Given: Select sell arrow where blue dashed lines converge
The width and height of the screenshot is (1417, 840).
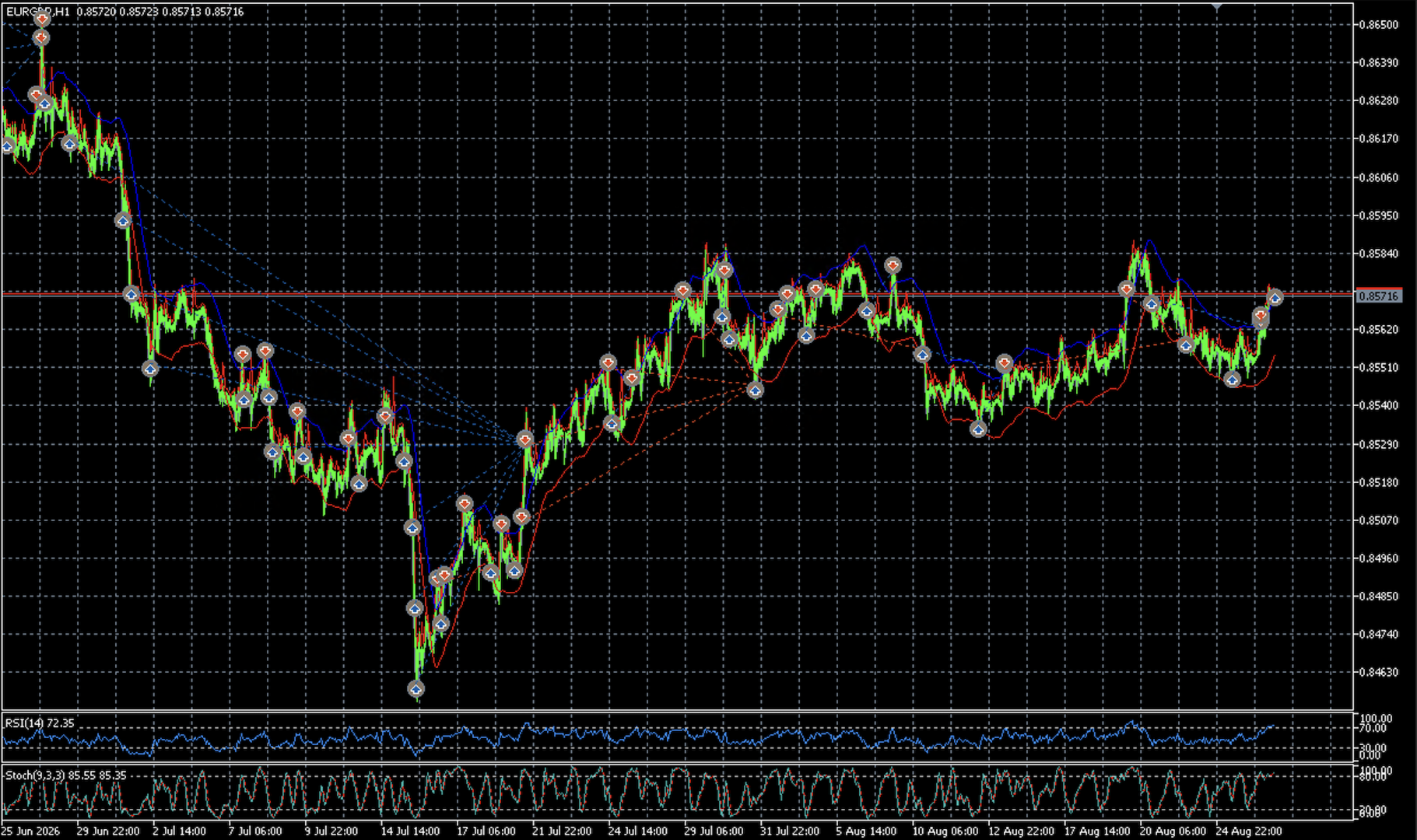Looking at the screenshot, I should [x=525, y=439].
